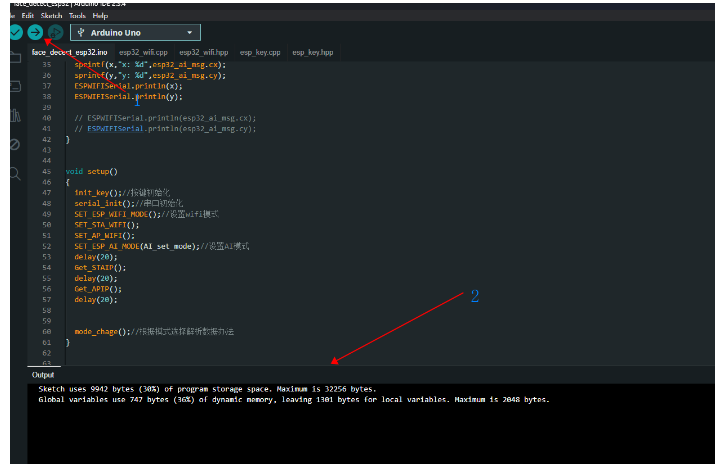This screenshot has height=470, width=717.
Task: Open the Boards Manager sidebar icon
Action: 15,86
